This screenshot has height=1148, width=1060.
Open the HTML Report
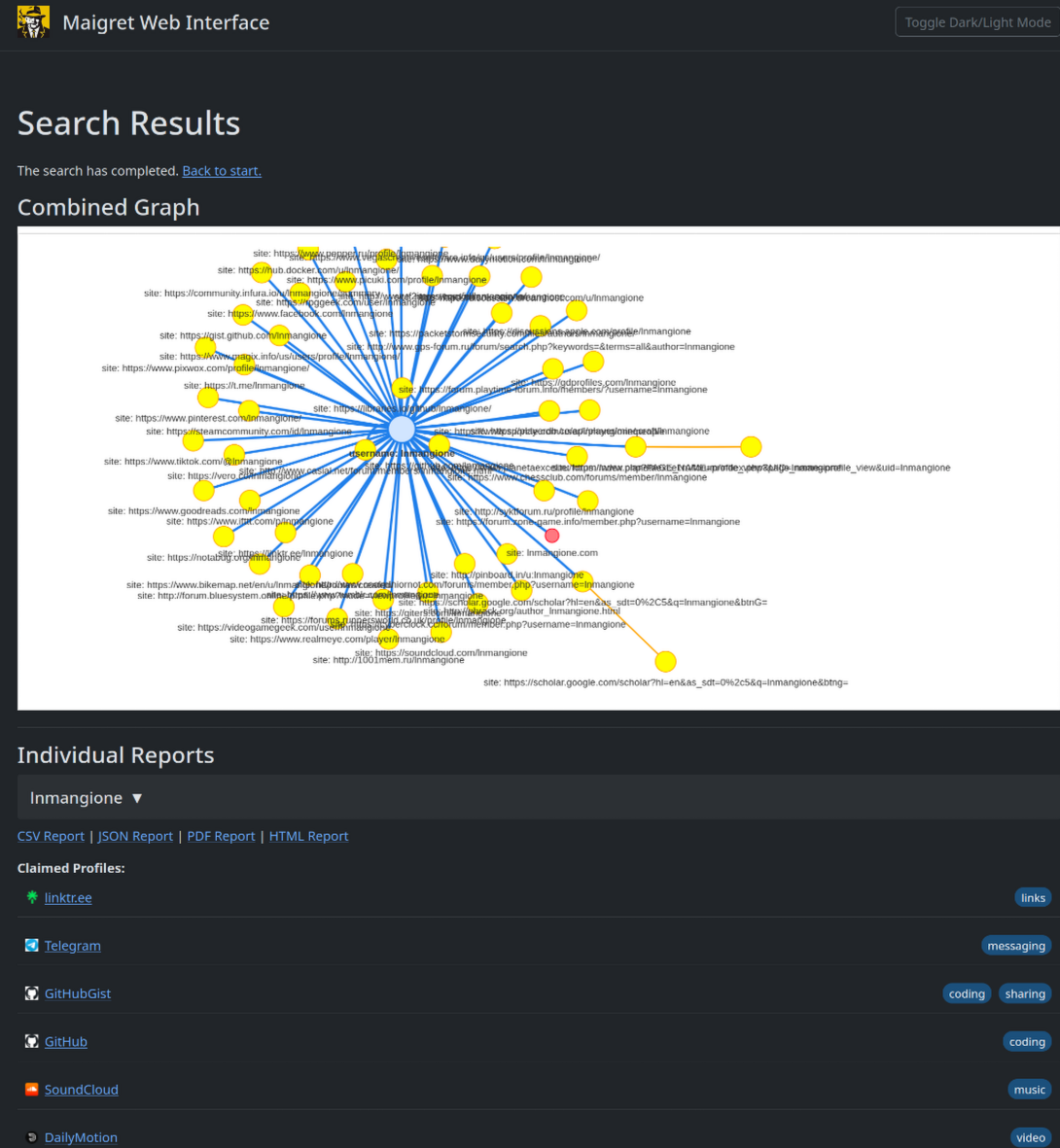pyautogui.click(x=308, y=835)
